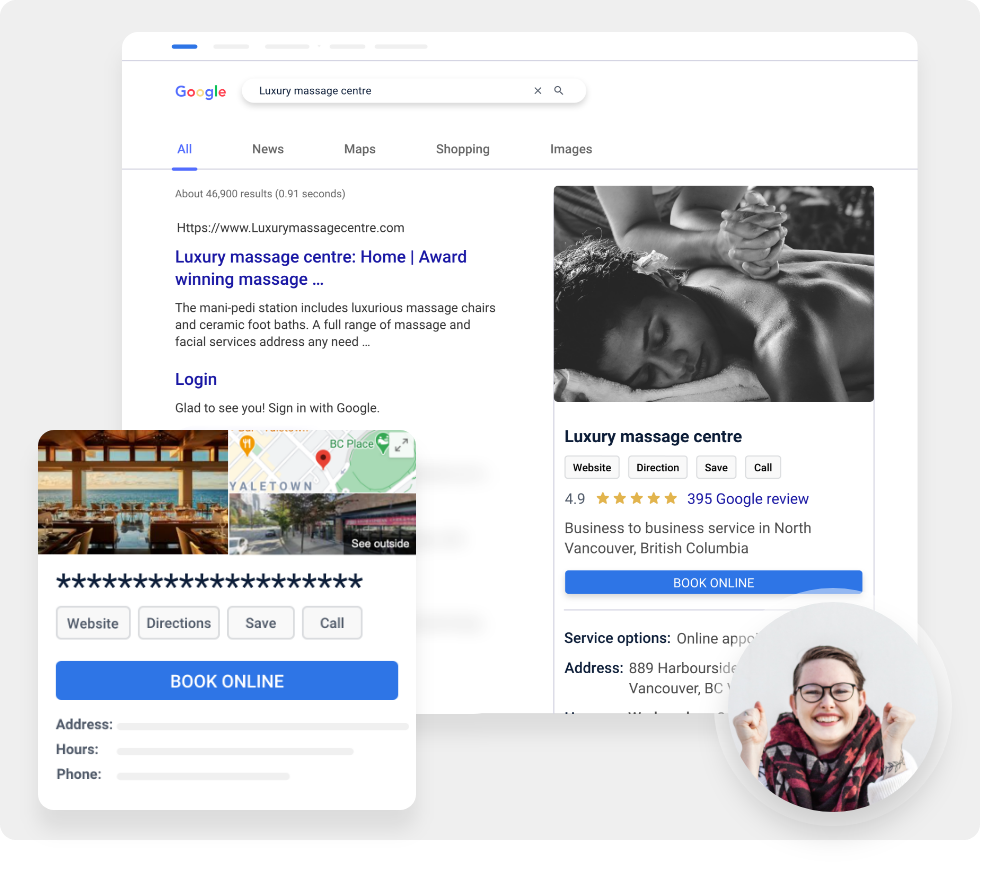
Task: Click the 'Business to business service' description
Action: point(688,538)
